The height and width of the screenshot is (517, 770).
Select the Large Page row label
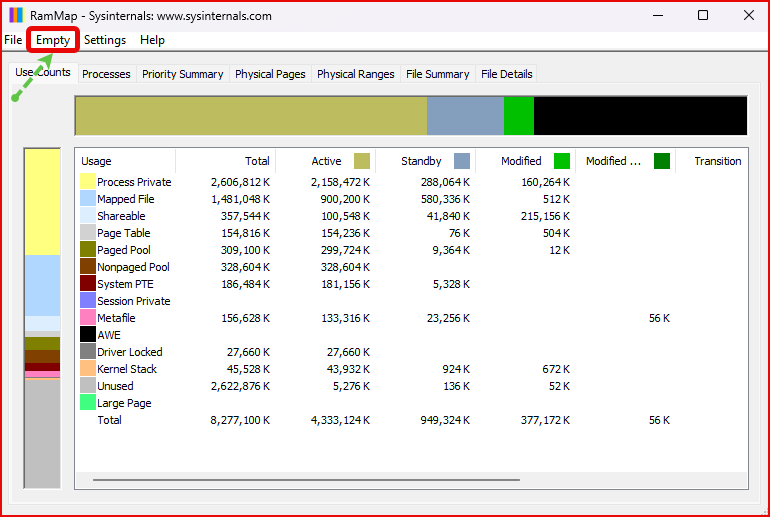[x=124, y=403]
